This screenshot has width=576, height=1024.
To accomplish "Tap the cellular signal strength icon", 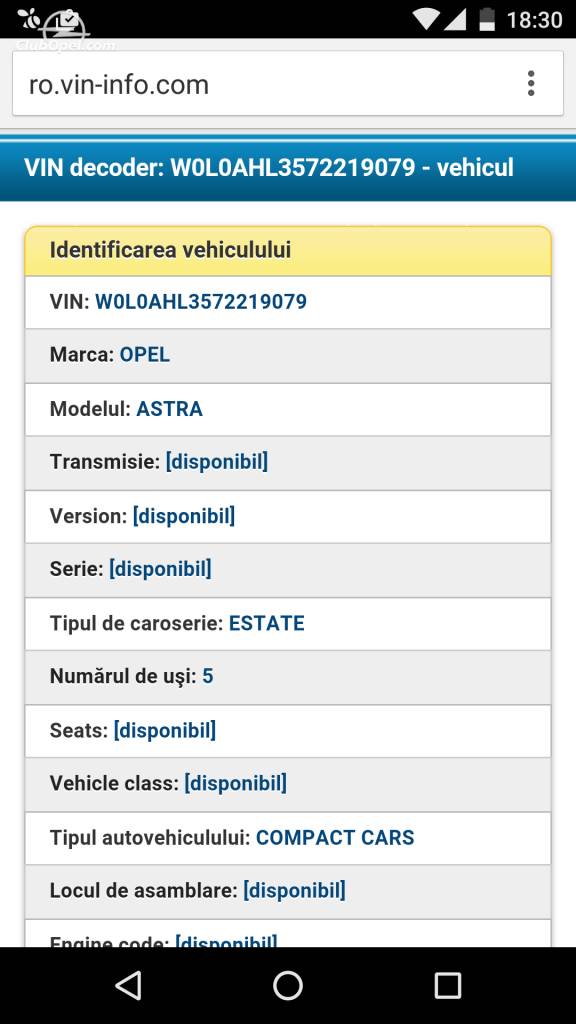I will [x=455, y=19].
